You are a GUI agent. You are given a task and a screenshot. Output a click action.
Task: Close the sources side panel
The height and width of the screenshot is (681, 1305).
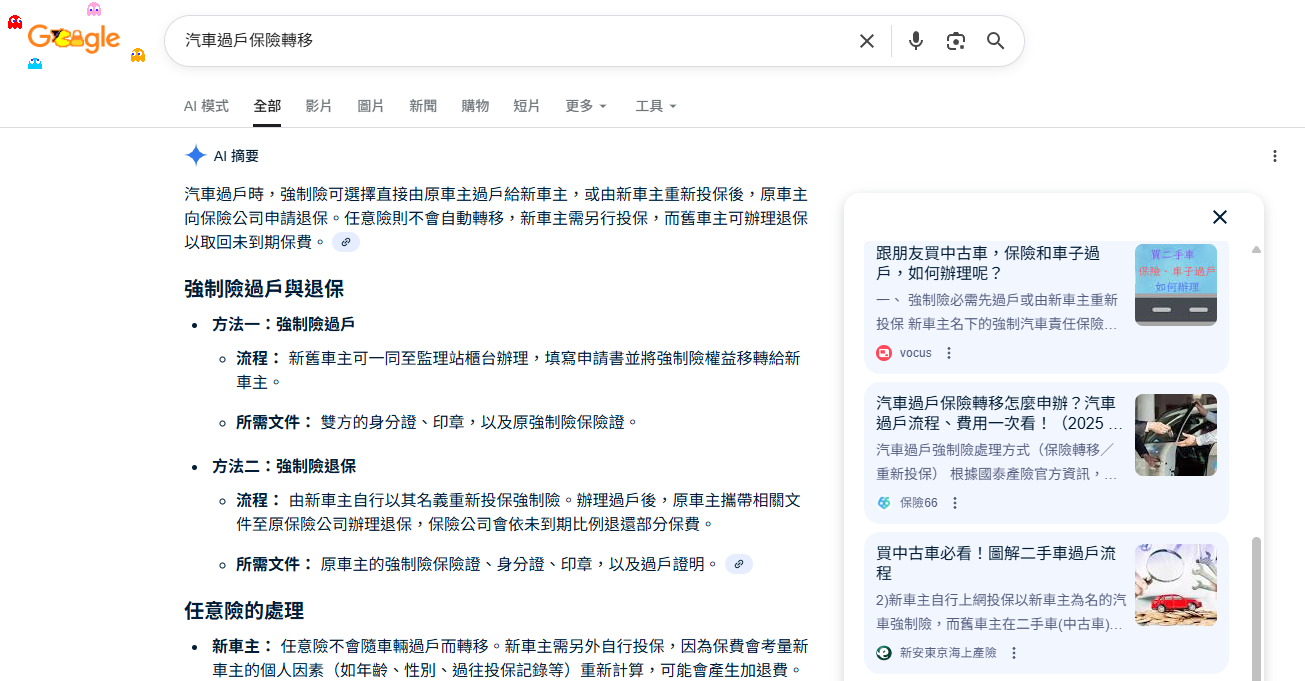1219,217
